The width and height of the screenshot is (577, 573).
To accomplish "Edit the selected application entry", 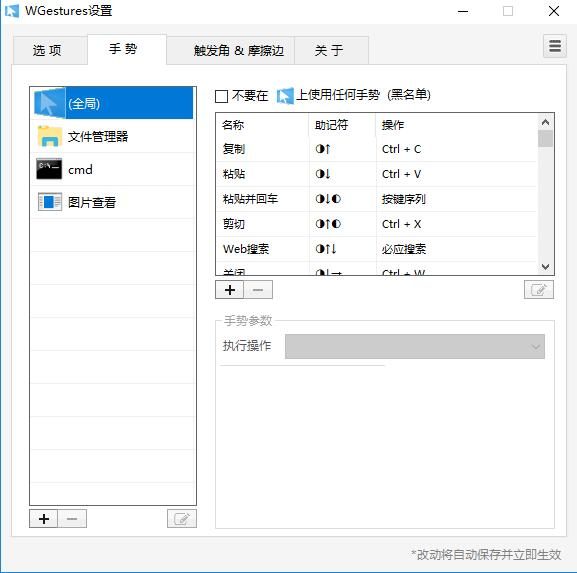I will [182, 519].
